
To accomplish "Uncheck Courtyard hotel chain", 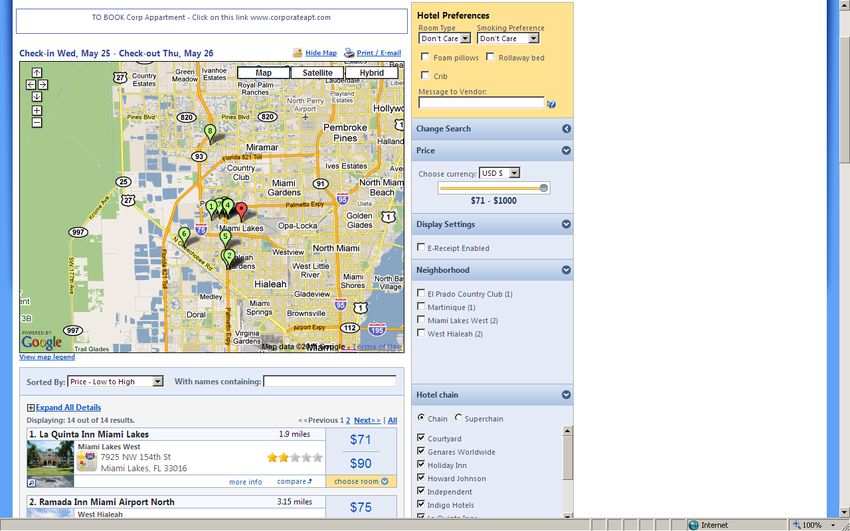I will 421,437.
